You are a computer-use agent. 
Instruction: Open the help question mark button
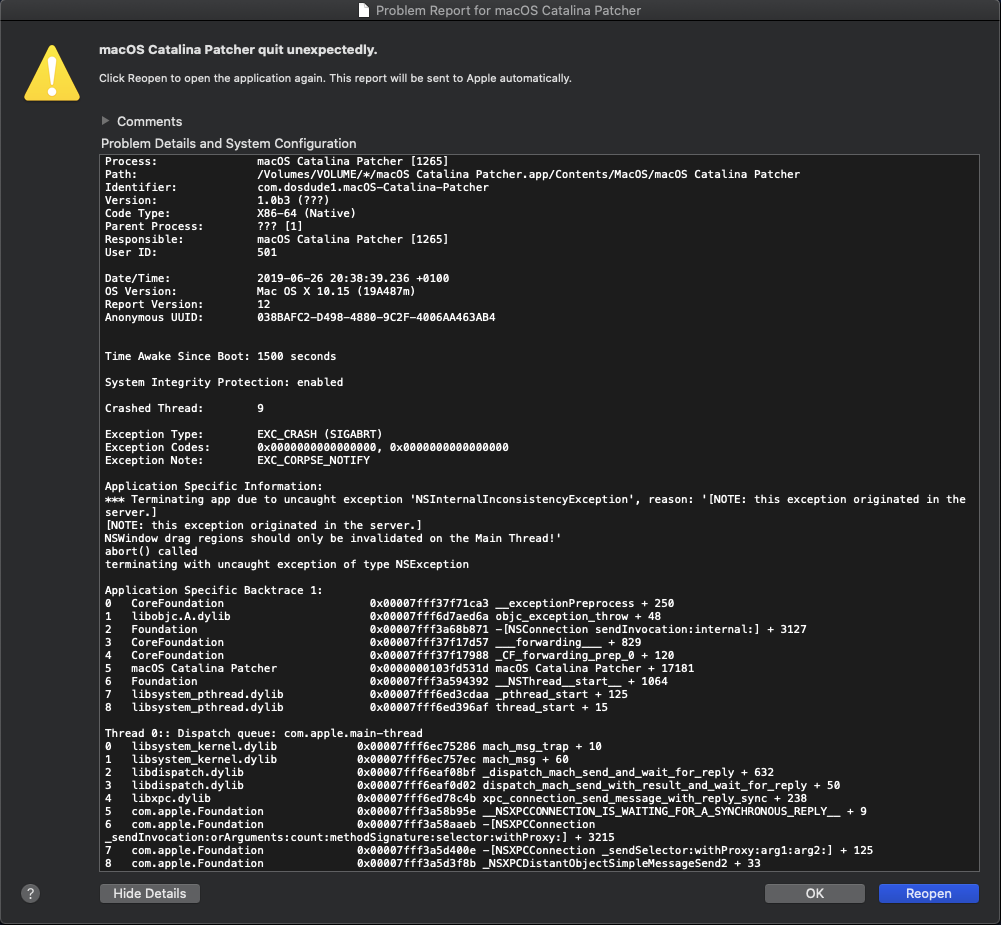click(x=30, y=893)
